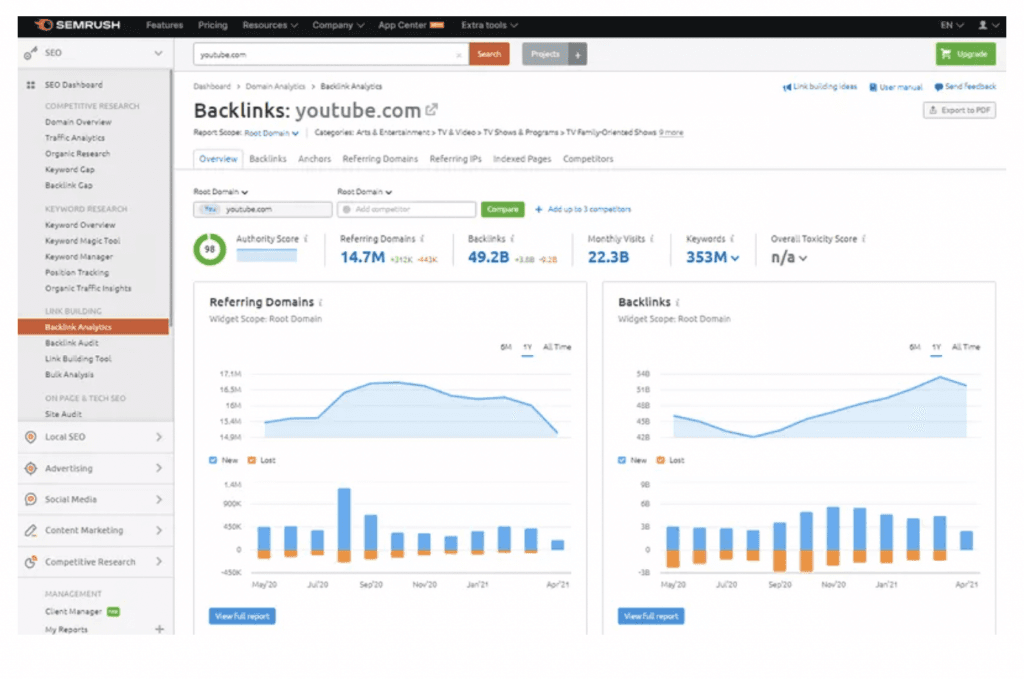The height and width of the screenshot is (679, 1024).
Task: Select 6M range in Backlinks widget
Action: 915,347
